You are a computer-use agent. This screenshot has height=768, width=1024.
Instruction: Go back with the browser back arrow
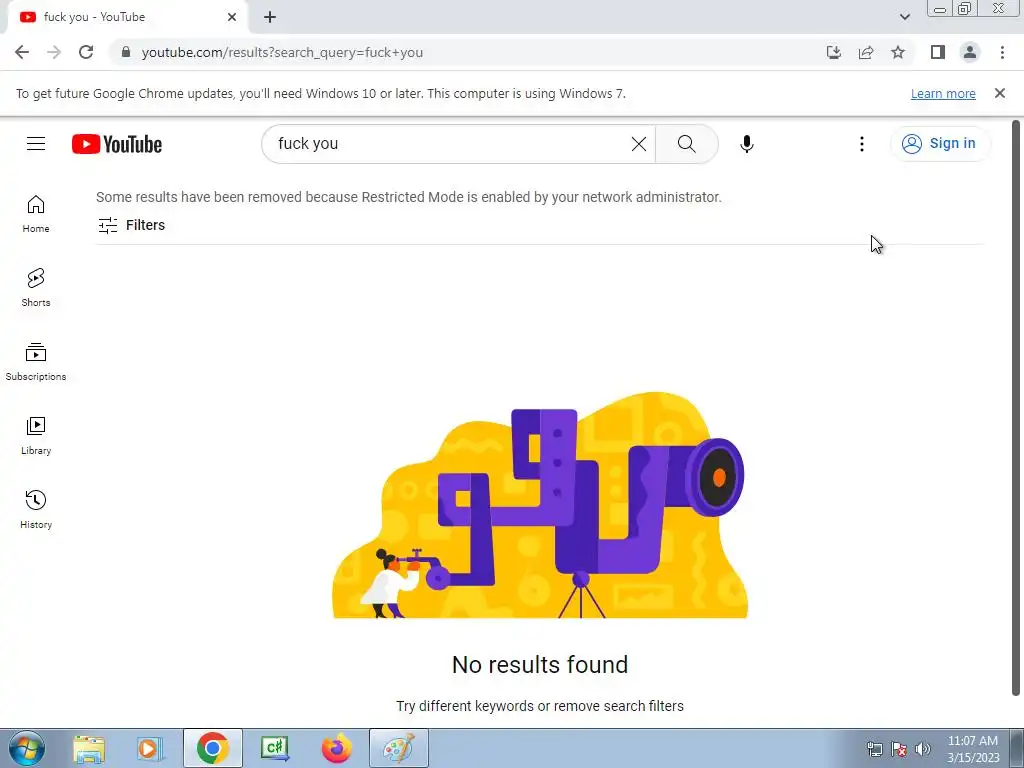22,52
